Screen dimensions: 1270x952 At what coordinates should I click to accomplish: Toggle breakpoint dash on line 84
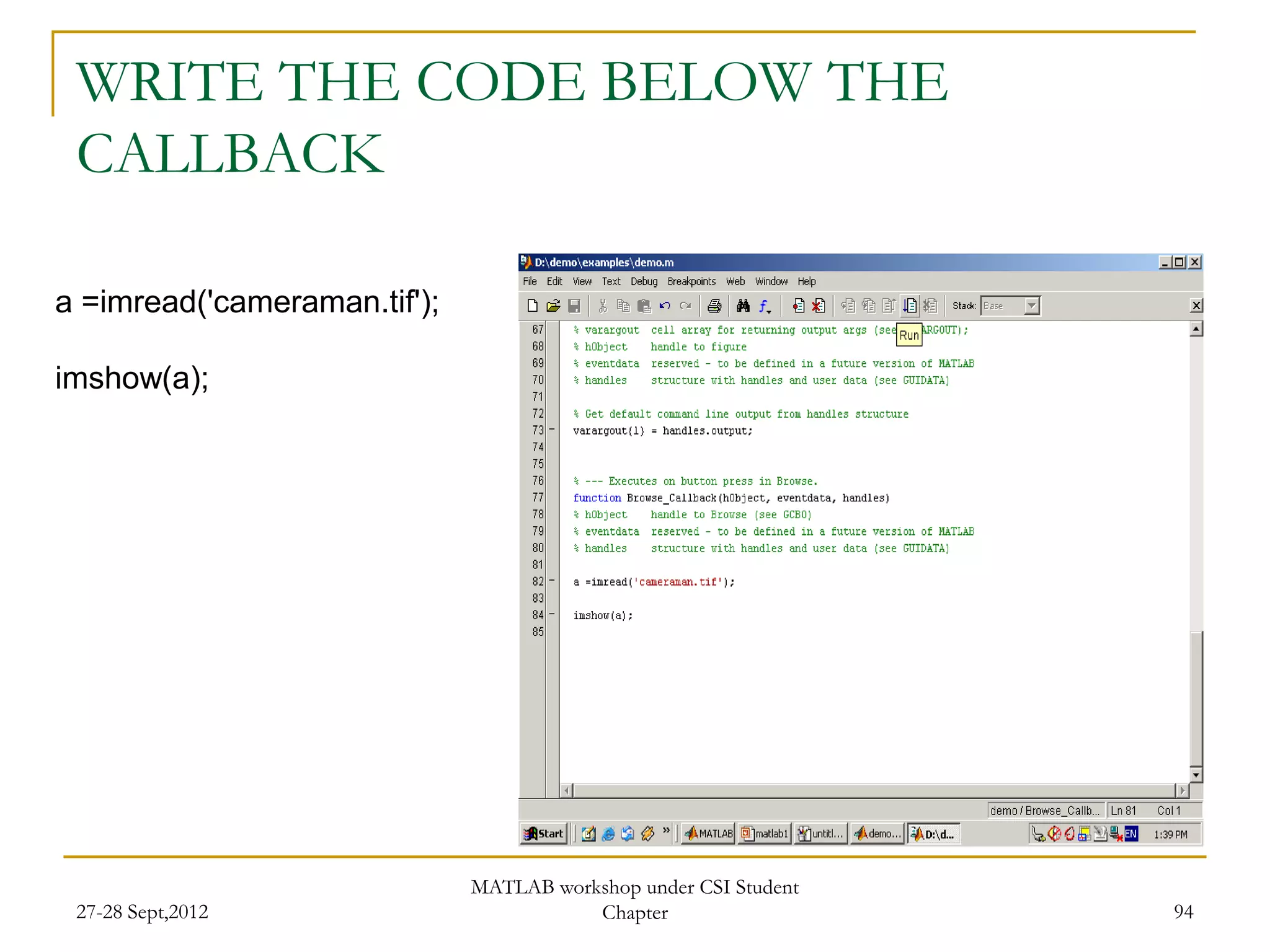pos(551,615)
